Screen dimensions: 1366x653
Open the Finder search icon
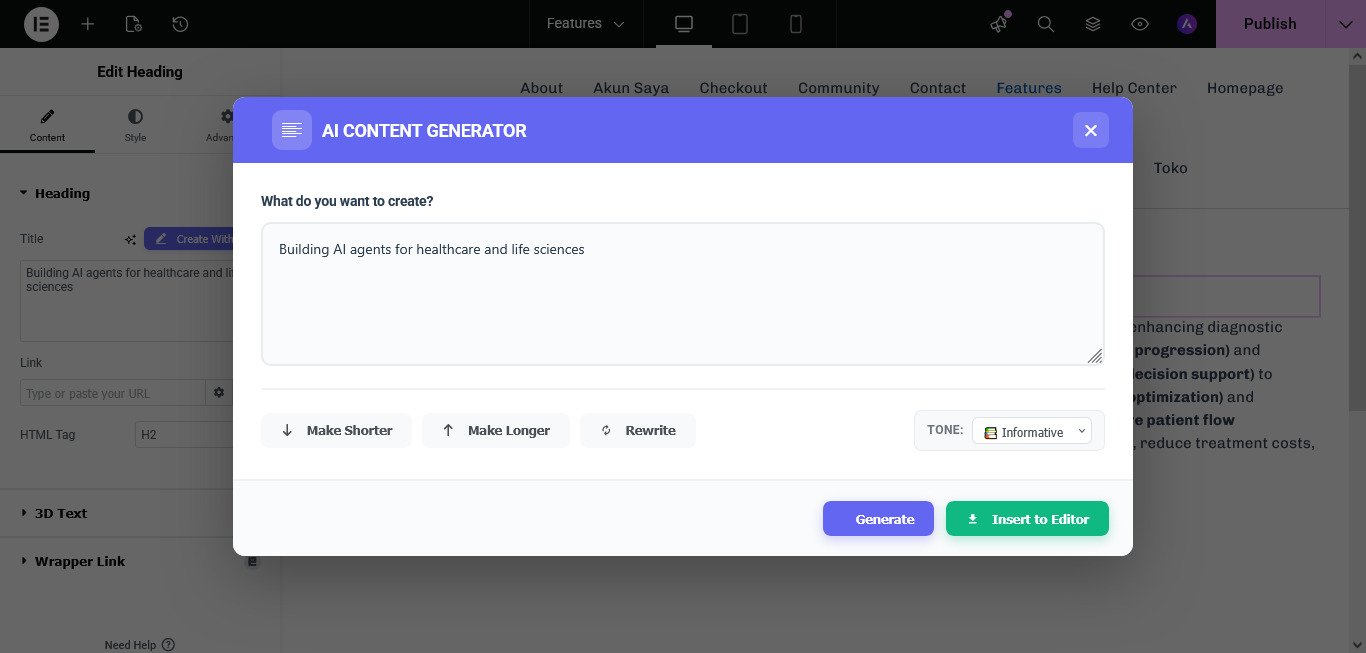point(1046,24)
